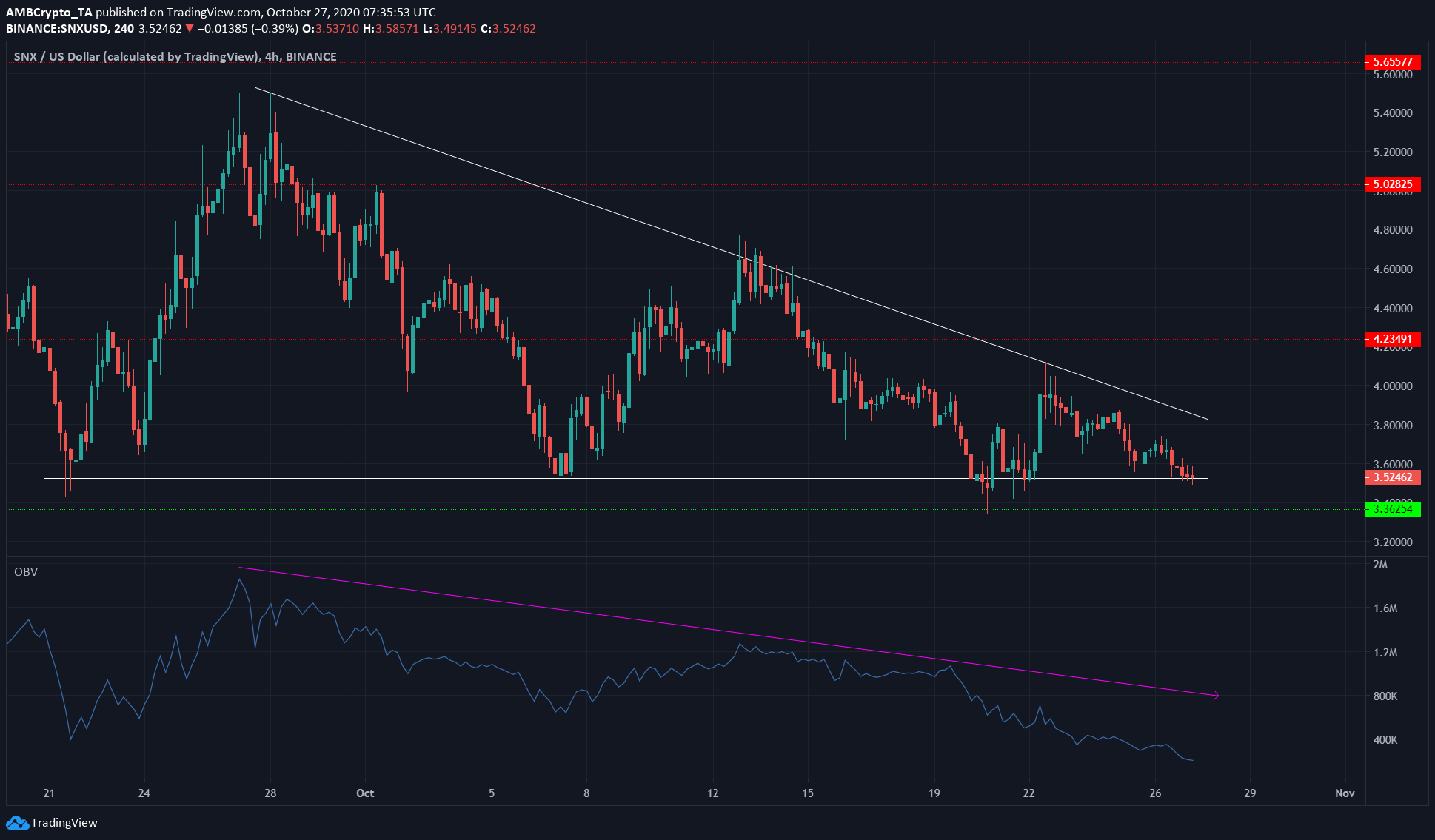1435x840 pixels.
Task: Click the 2M value on OBV axis
Action: tap(1380, 565)
